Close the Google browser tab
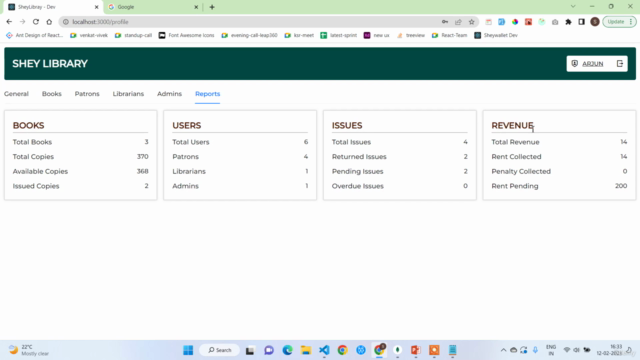Image resolution: width=640 pixels, height=360 pixels. (196, 7)
